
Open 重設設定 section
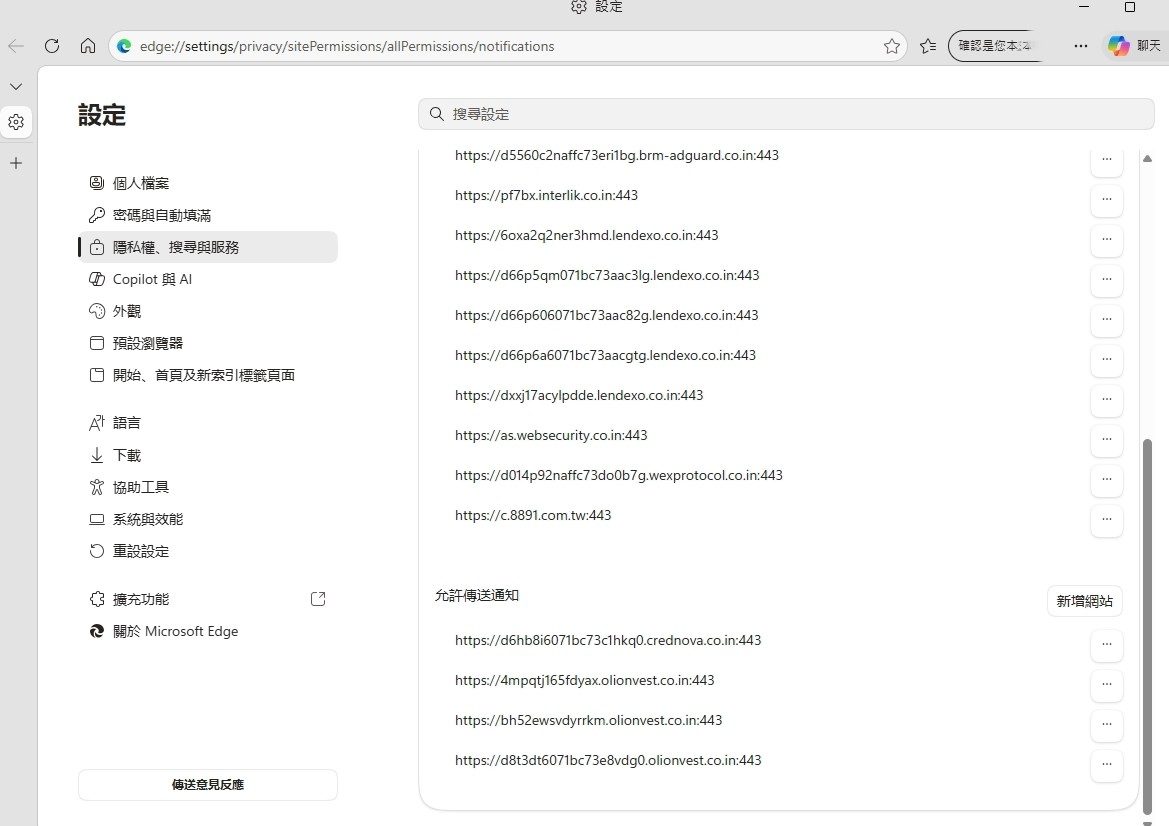208,552
